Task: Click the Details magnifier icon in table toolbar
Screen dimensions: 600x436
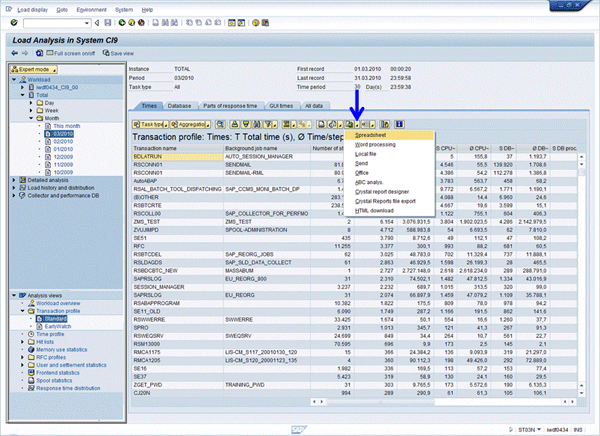Action: click(x=220, y=124)
